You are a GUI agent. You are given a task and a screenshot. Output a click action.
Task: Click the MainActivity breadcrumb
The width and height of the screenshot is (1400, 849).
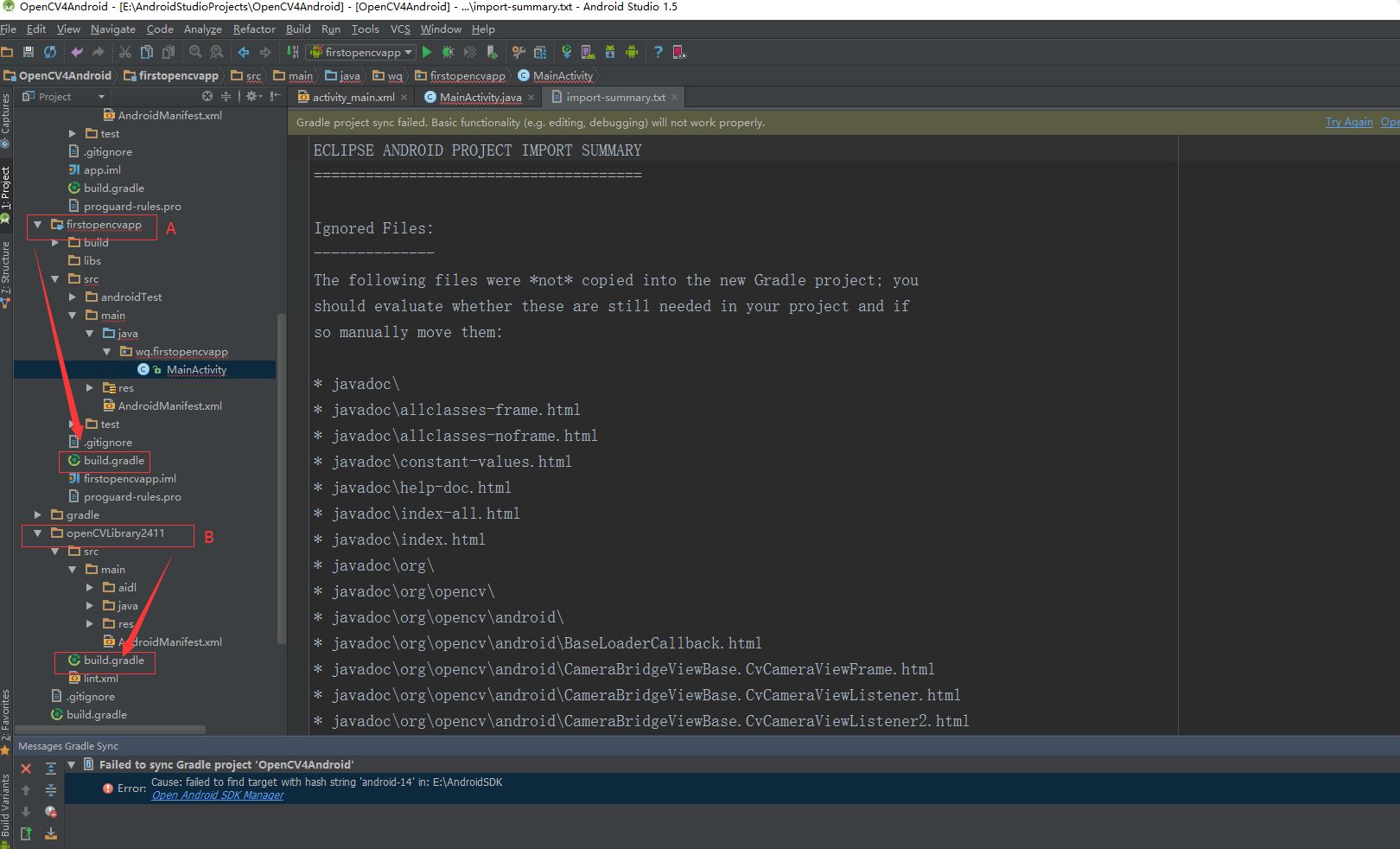(556, 76)
